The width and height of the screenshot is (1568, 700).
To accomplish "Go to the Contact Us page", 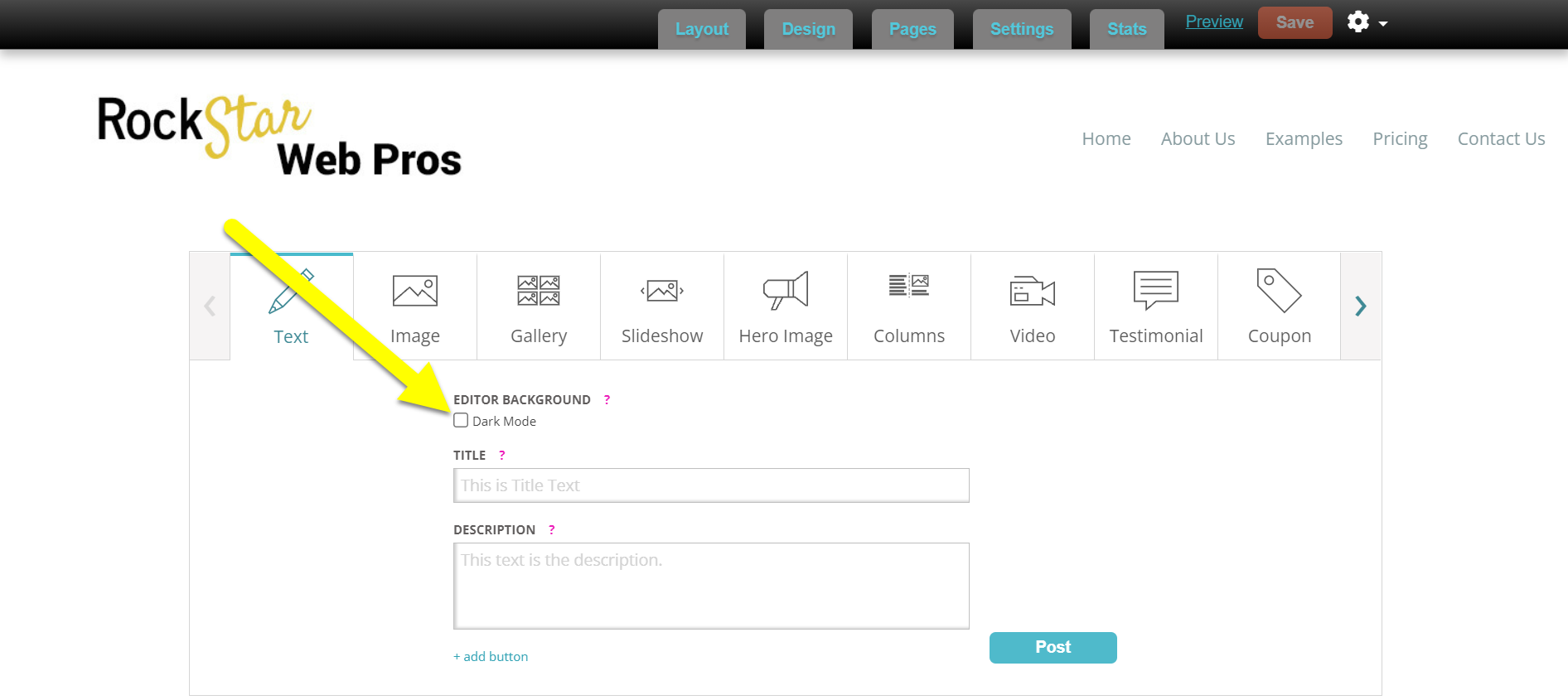I will click(x=1501, y=138).
